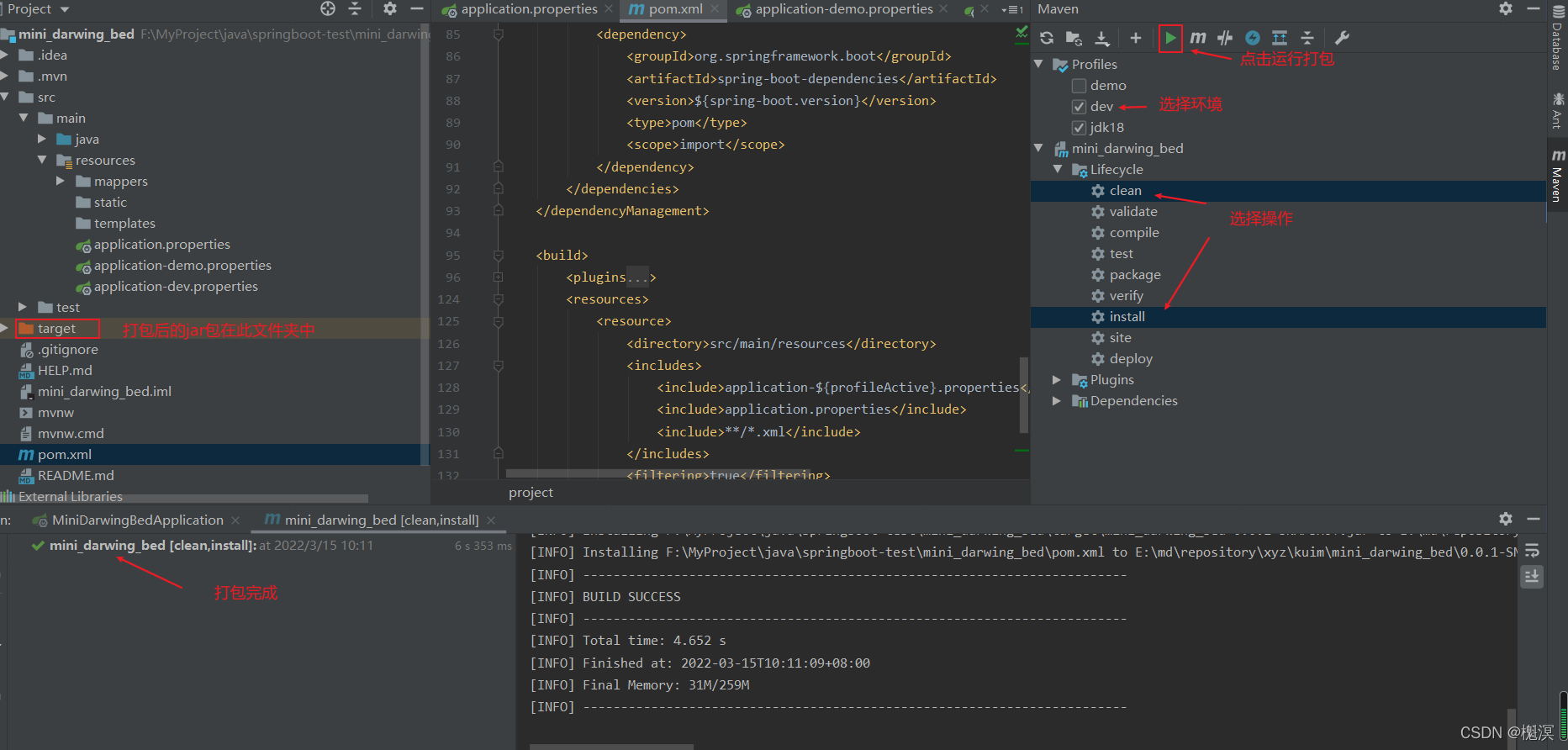Click Collapse All icon in Maven toolbar
This screenshot has height=750, width=1568.
click(x=1307, y=38)
